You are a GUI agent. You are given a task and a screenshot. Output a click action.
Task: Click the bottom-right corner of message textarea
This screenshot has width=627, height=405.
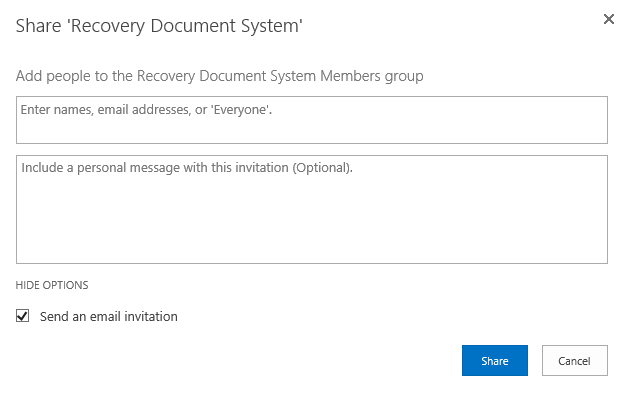(x=601, y=258)
